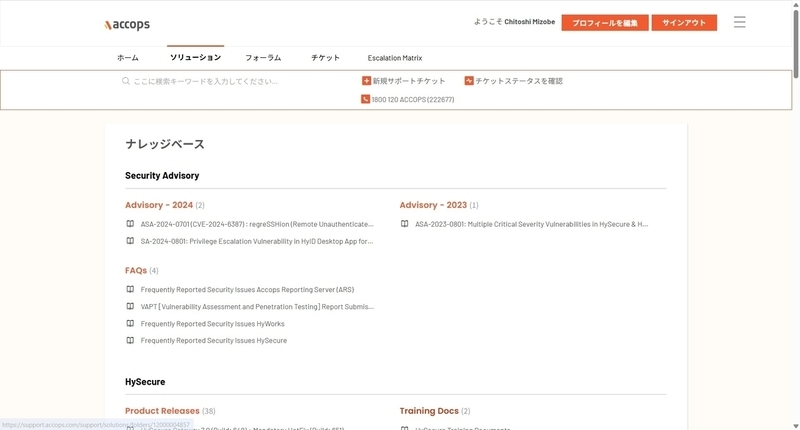Click the page vertical scrollbar thumb
This screenshot has width=800, height=430.
point(795,42)
